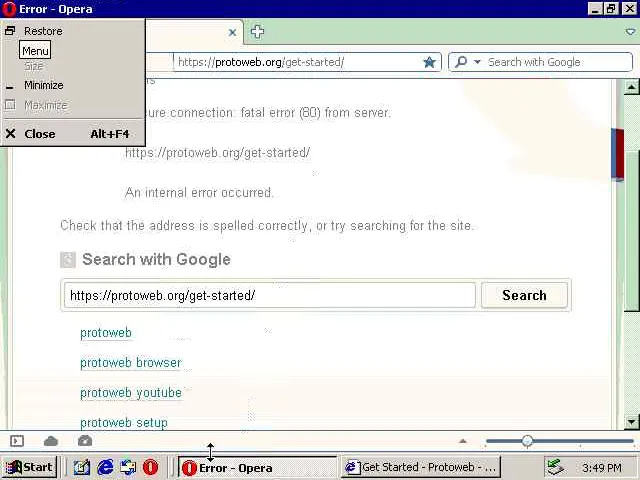640x480 pixels.
Task: Open the zoom options arrow in status bar
Action: click(x=462, y=441)
